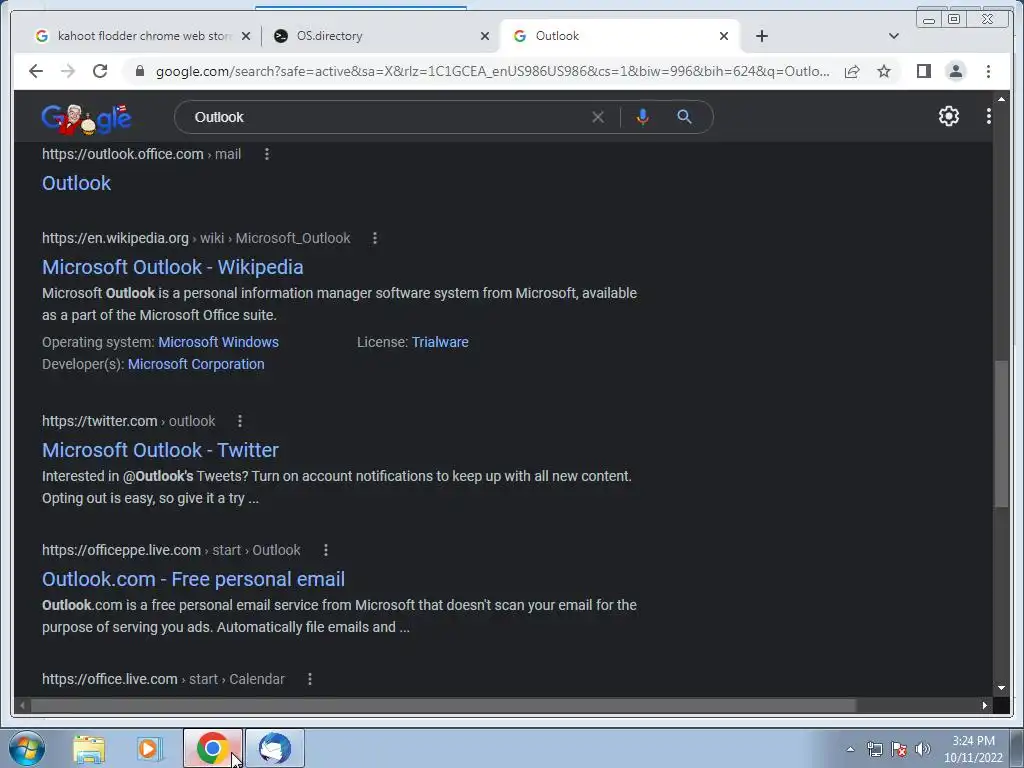Share this page icon in address bar

click(x=852, y=71)
